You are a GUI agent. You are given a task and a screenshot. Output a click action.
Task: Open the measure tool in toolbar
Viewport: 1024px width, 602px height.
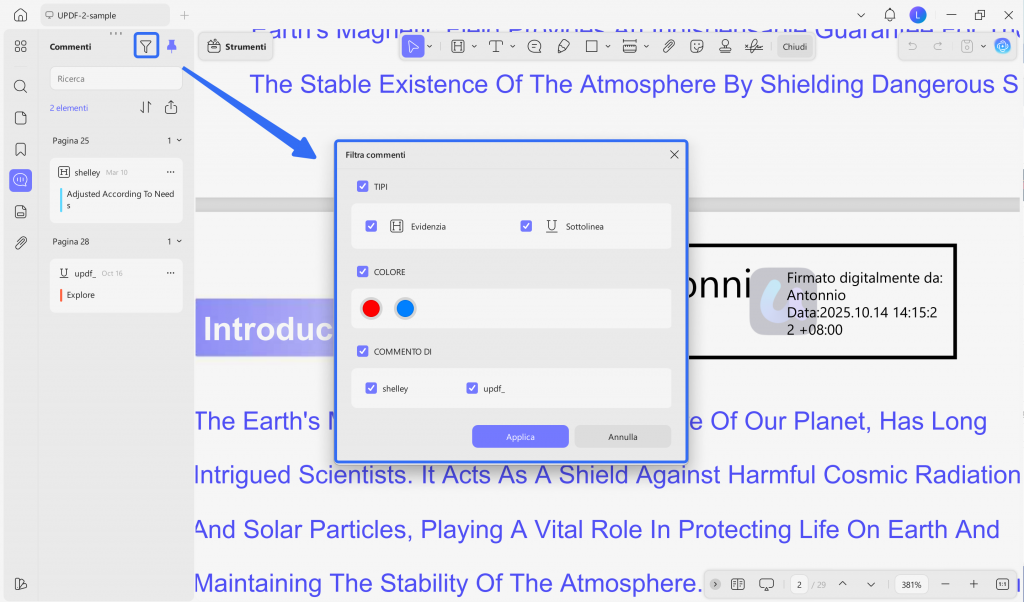tap(630, 46)
